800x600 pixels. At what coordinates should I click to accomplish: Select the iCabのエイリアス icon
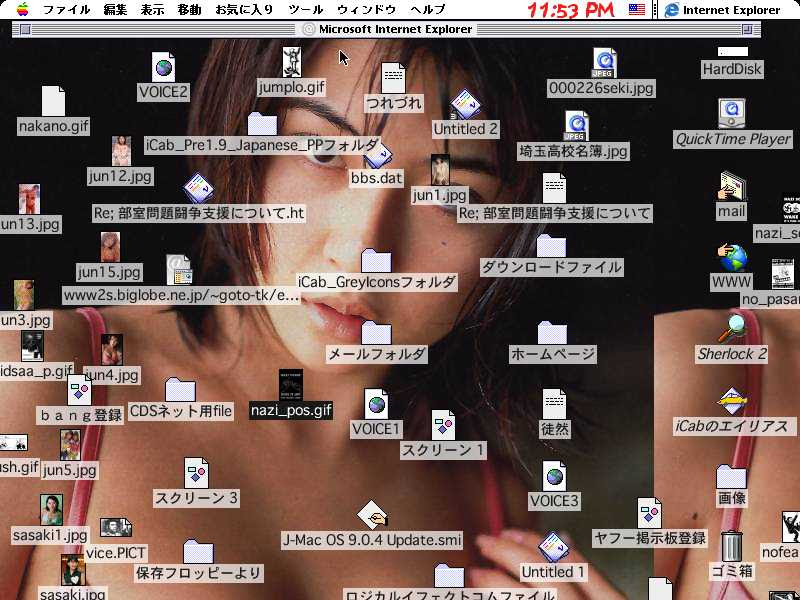(x=733, y=400)
